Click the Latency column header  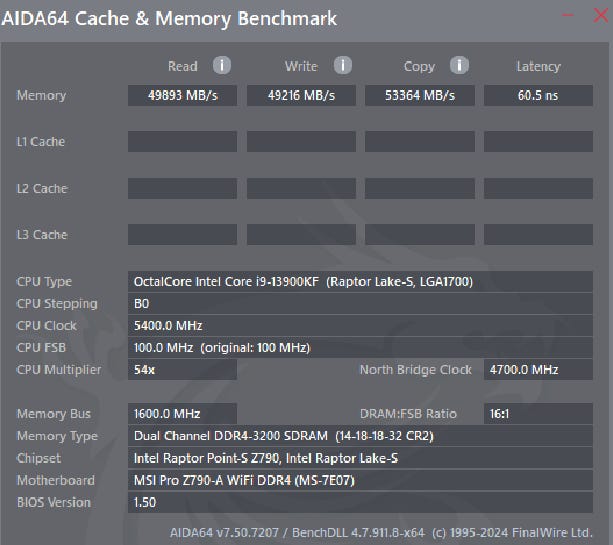[538, 66]
